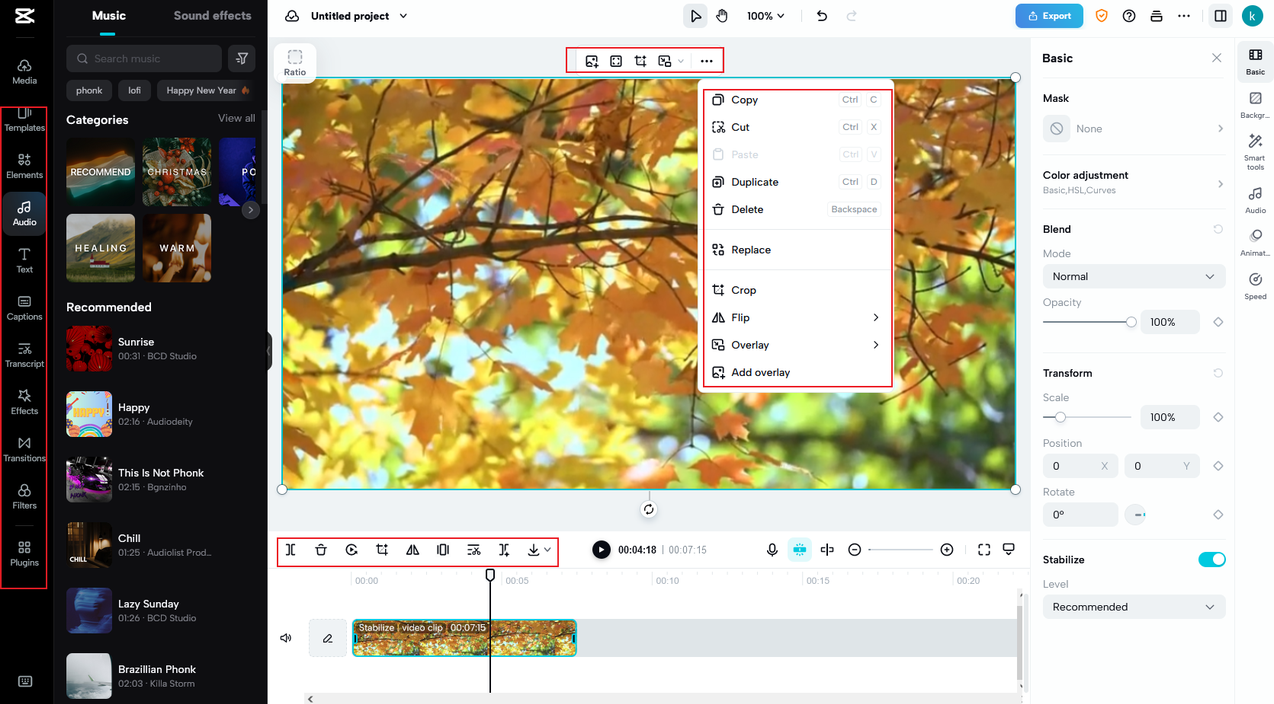The width and height of the screenshot is (1274, 704).
Task: Open the Ratio canvas setting
Action: (295, 62)
